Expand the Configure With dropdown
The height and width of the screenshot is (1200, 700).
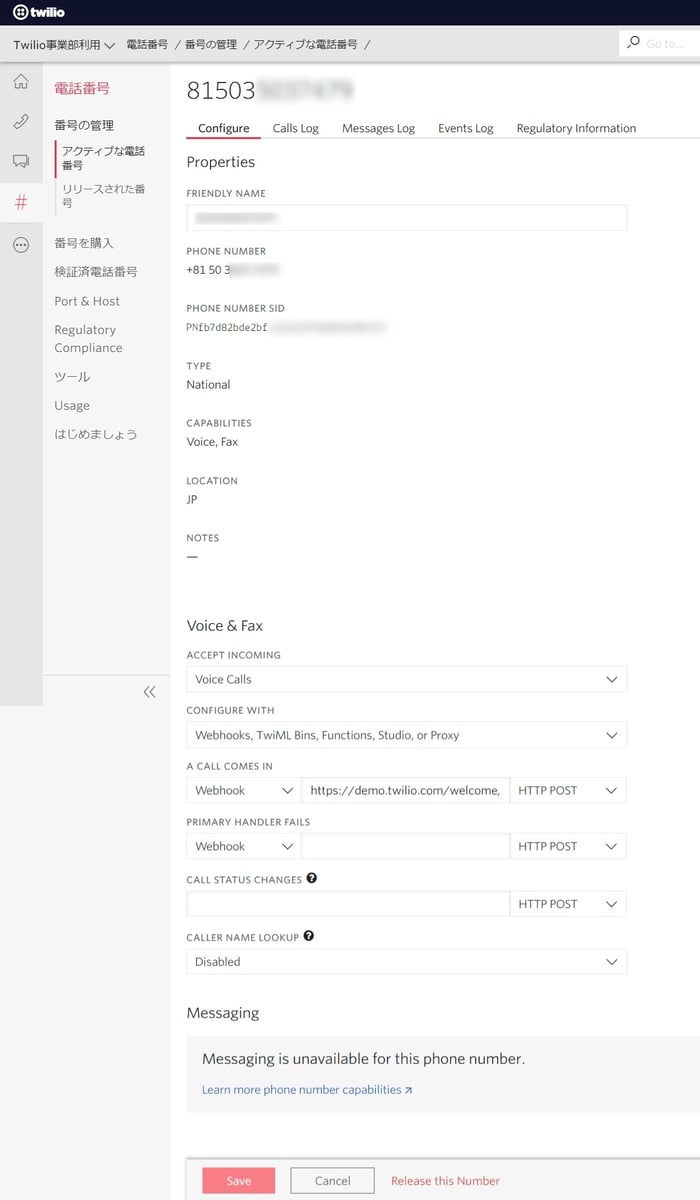click(406, 735)
